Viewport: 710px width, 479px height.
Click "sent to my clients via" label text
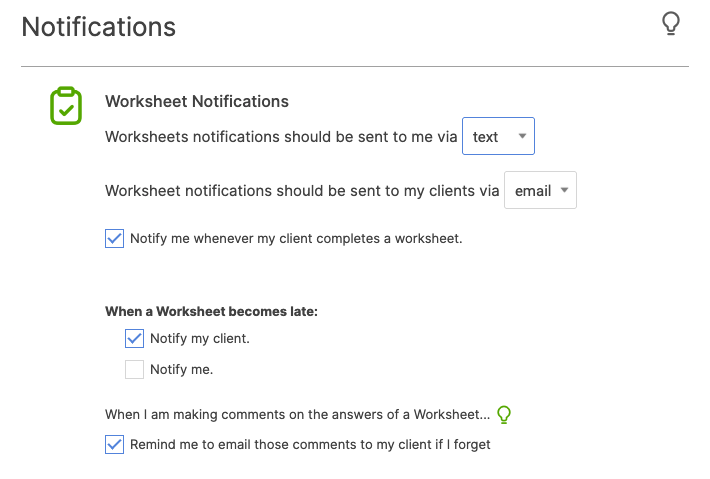pyautogui.click(x=420, y=191)
